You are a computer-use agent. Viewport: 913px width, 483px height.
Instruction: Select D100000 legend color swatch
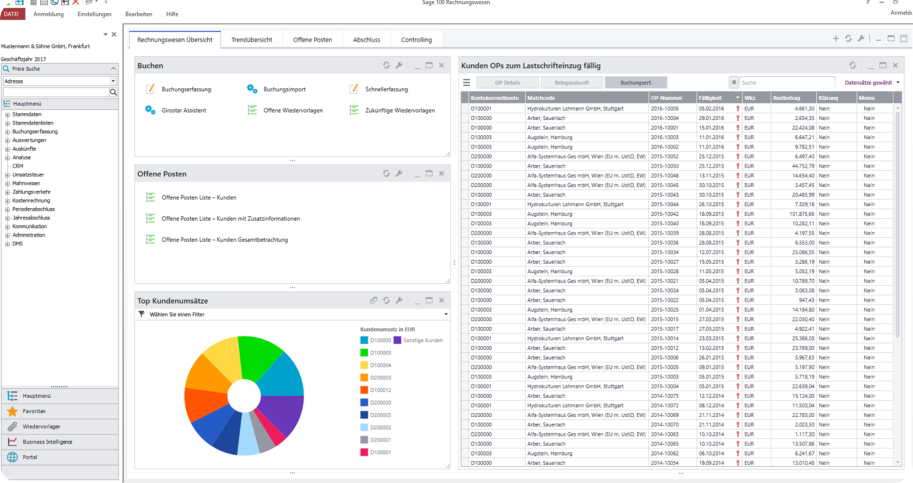pos(364,340)
